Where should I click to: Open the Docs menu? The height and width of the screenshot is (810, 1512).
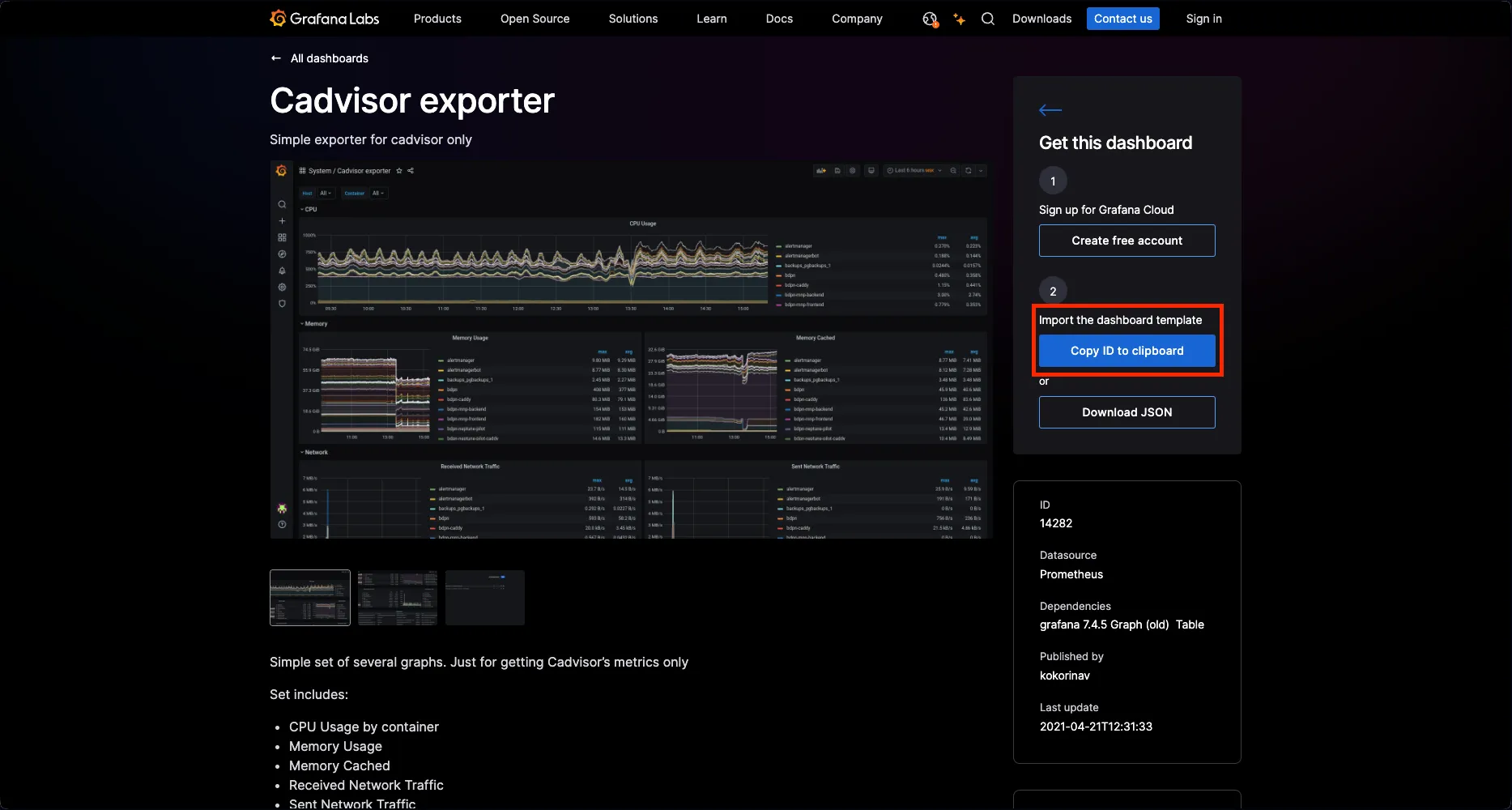click(x=779, y=19)
